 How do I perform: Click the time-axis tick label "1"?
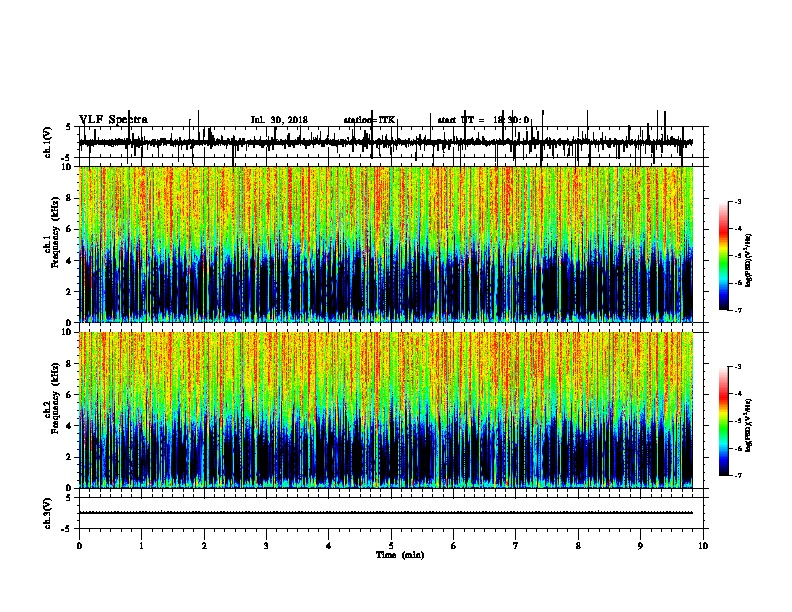click(x=141, y=546)
